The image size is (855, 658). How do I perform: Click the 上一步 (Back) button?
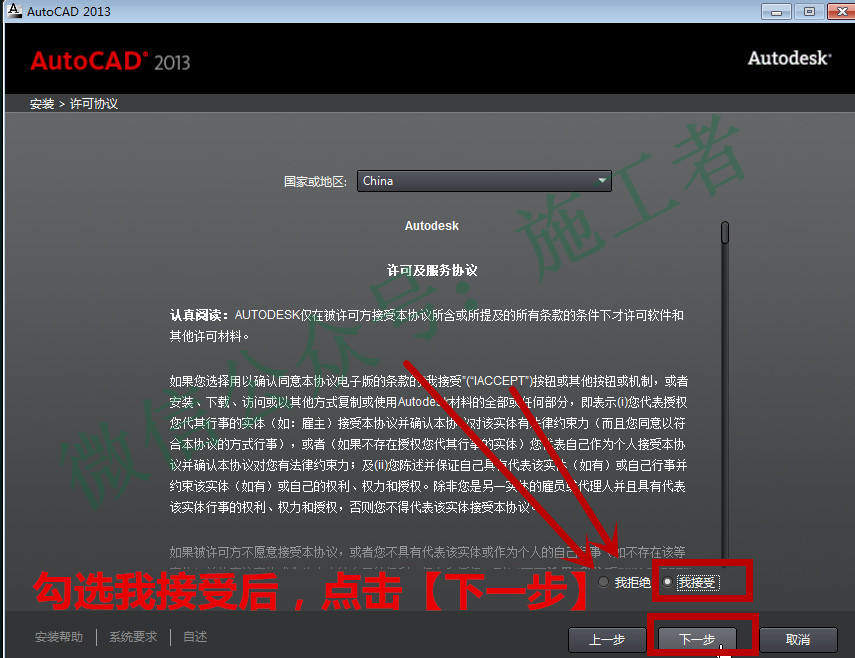click(x=607, y=639)
